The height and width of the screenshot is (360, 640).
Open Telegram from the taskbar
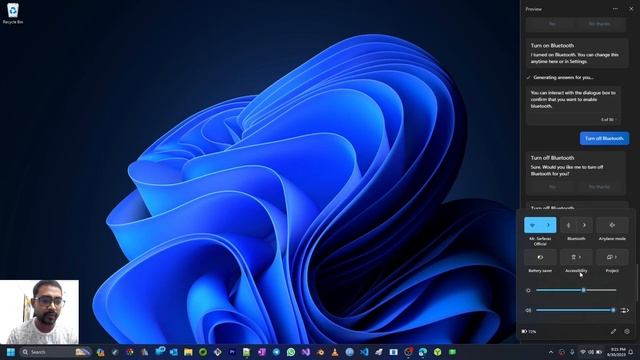tap(276, 352)
